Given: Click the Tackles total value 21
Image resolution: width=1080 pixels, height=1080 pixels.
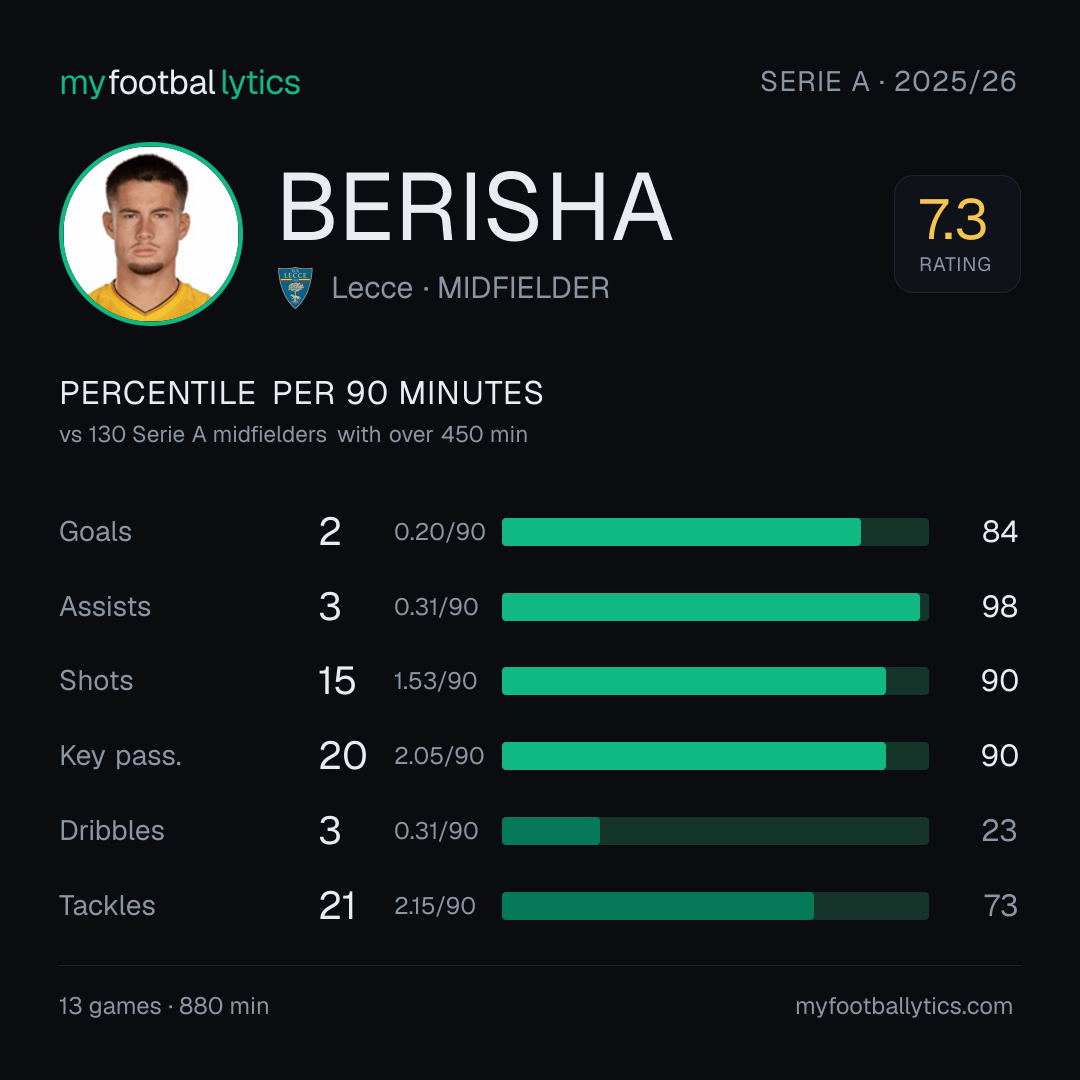Looking at the screenshot, I should pyautogui.click(x=337, y=906).
